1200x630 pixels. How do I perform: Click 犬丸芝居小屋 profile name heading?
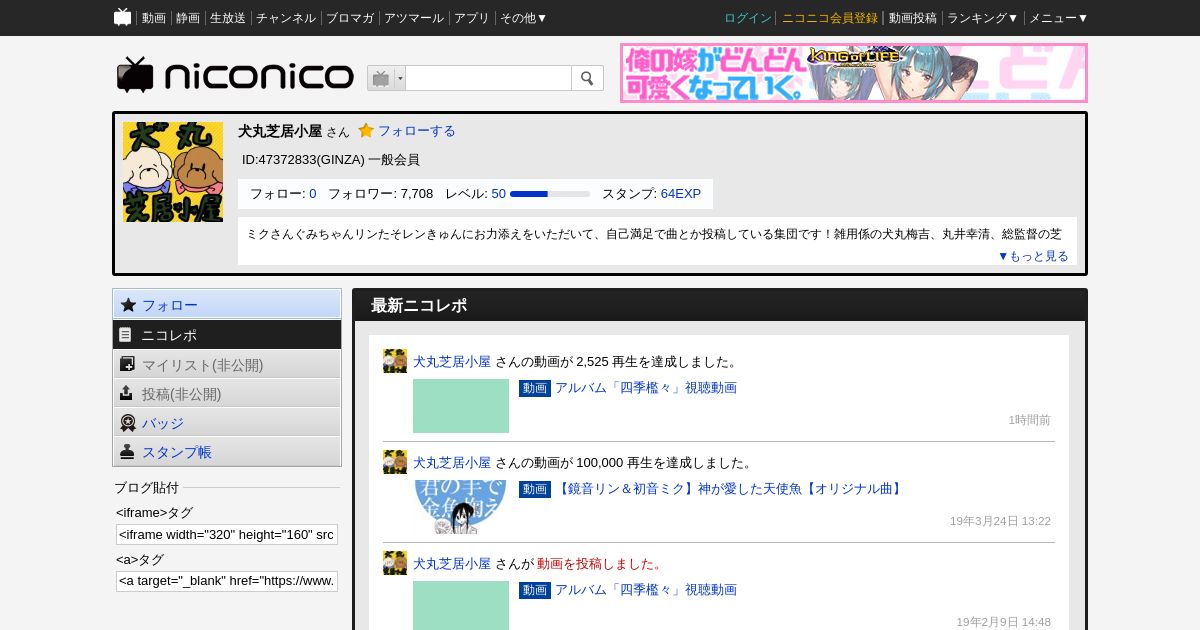pos(280,131)
